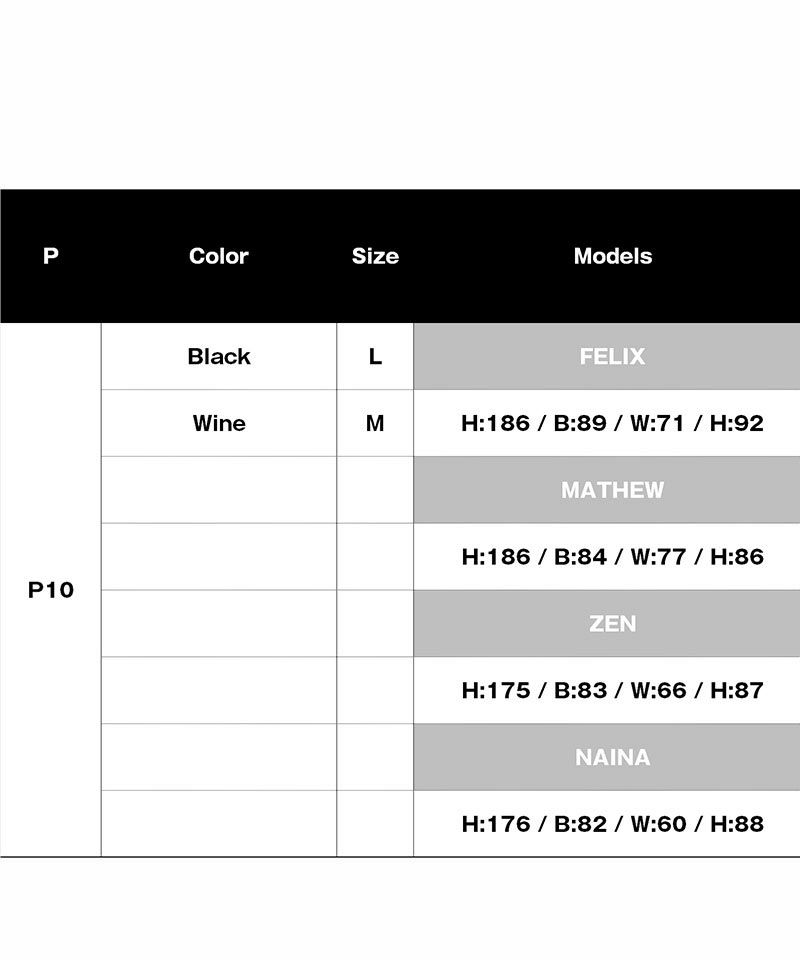Select FELIX's measurements H:186 / B:89 row
This screenshot has height=960, width=800.
tap(612, 423)
